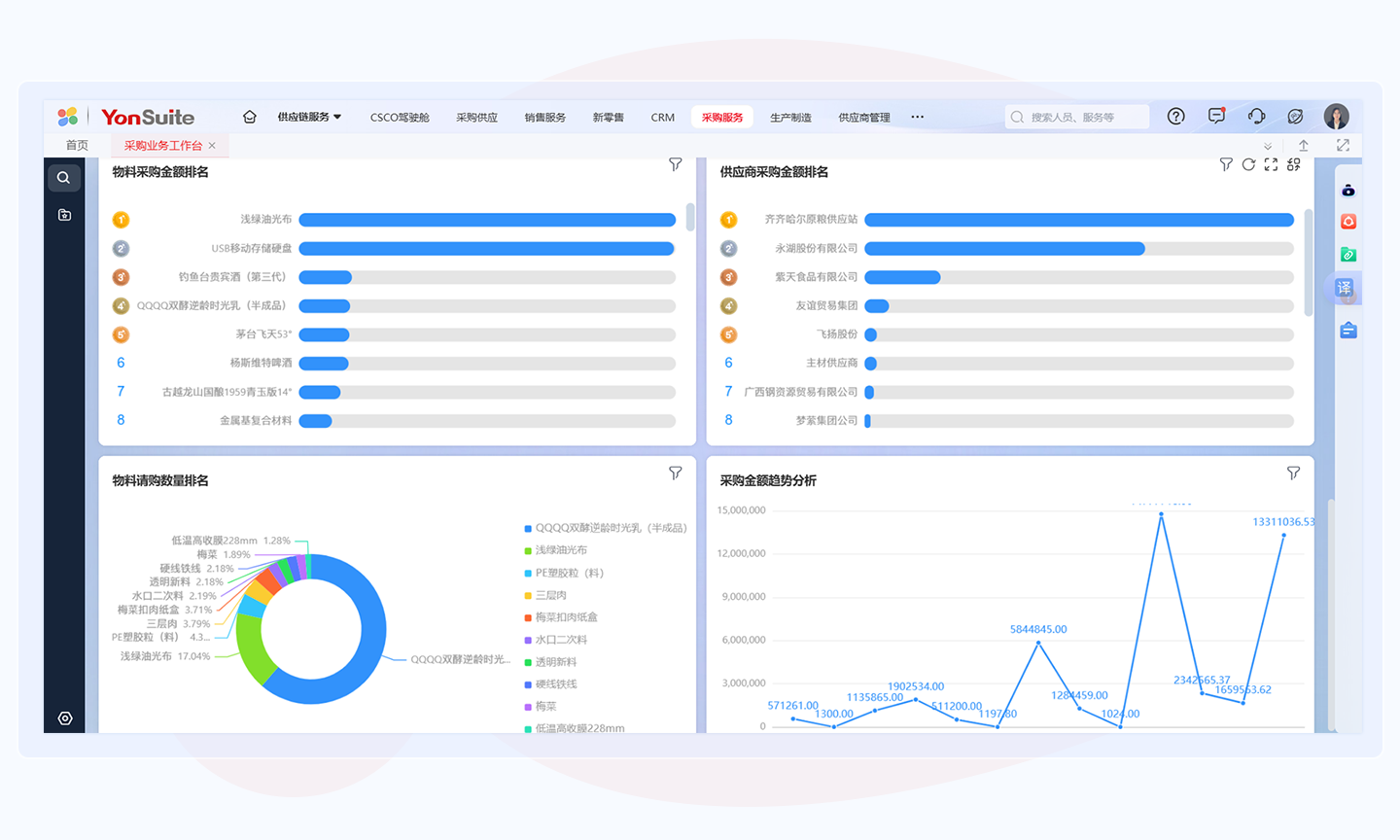
Task: Close the 采购业务工作台 tab
Action: click(x=212, y=146)
